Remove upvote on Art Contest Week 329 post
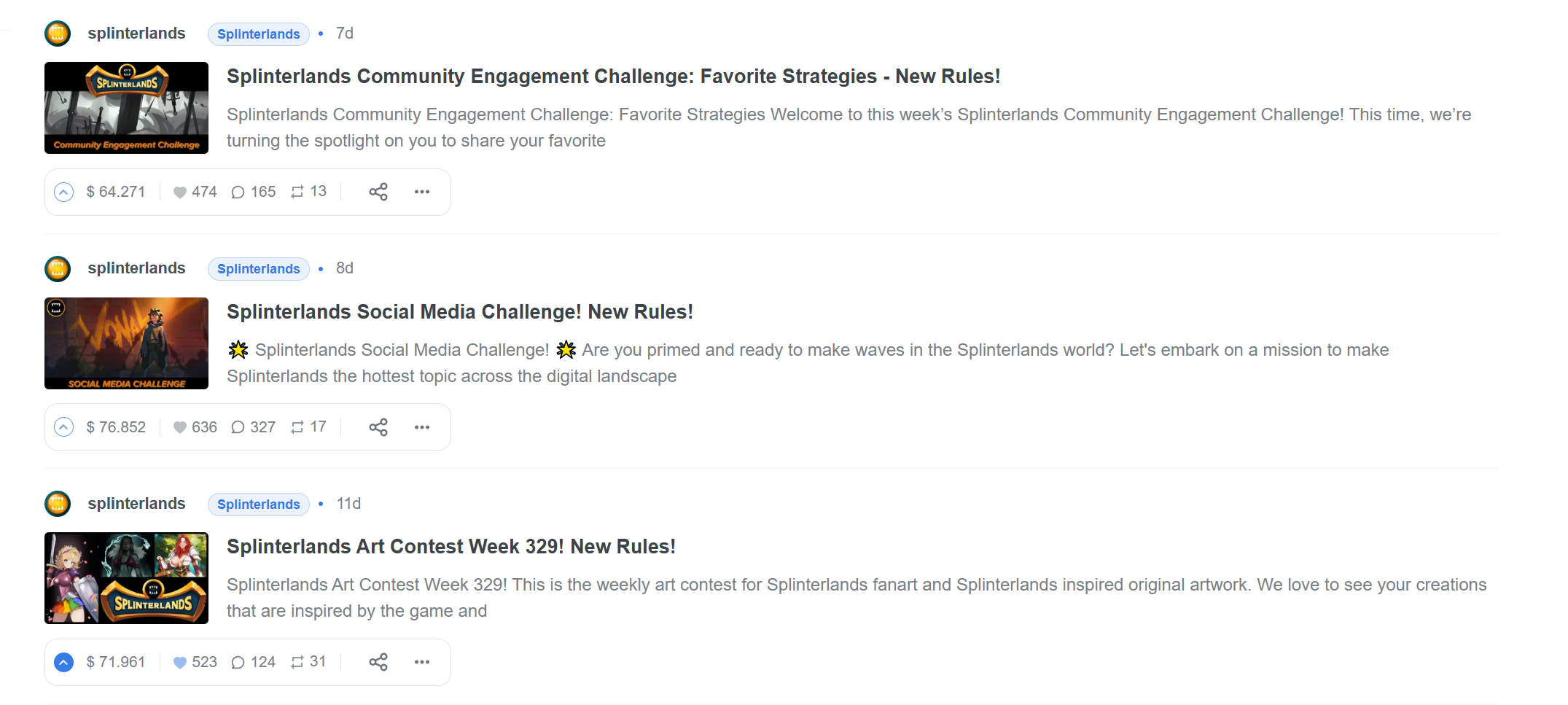 [64, 662]
